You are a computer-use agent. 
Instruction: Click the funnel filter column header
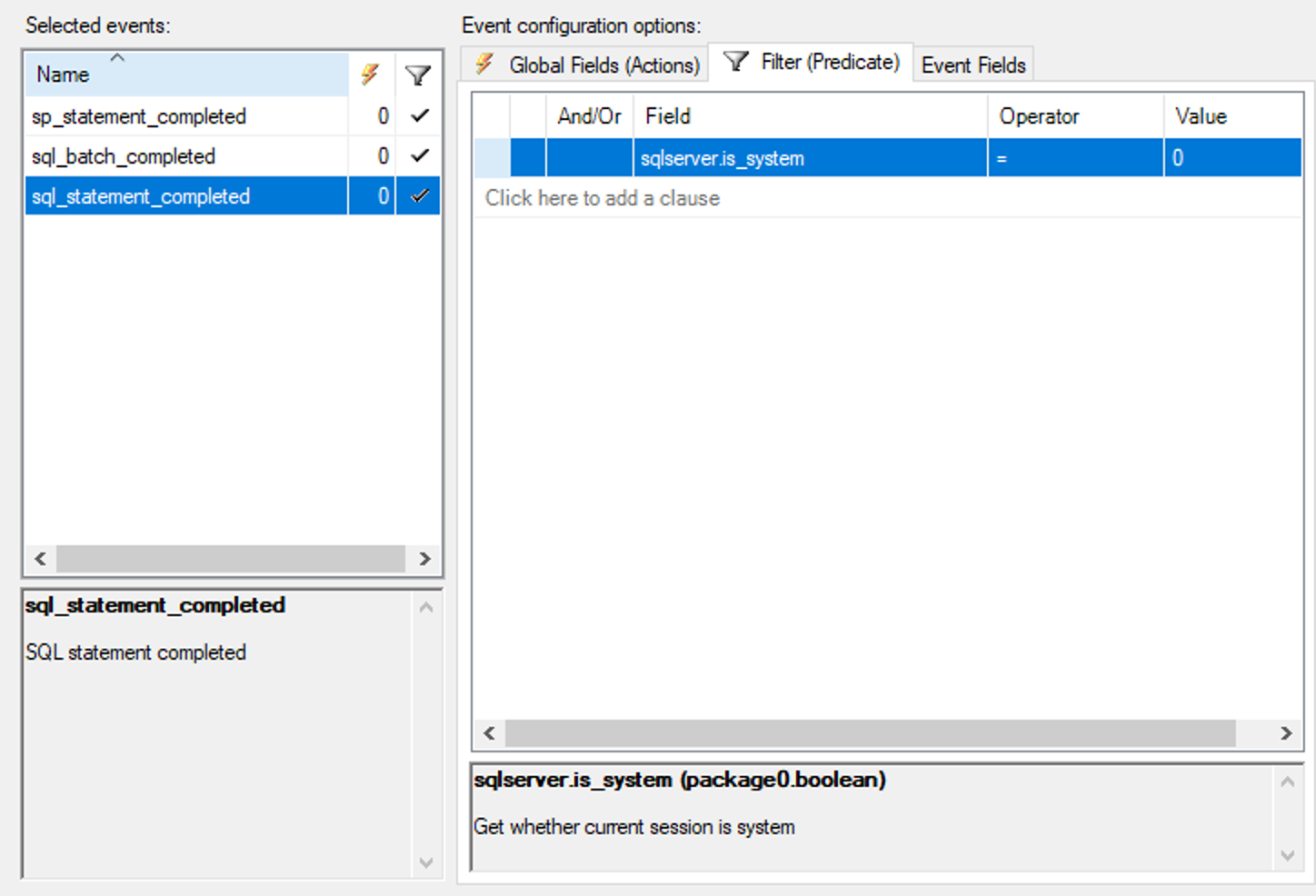[417, 75]
